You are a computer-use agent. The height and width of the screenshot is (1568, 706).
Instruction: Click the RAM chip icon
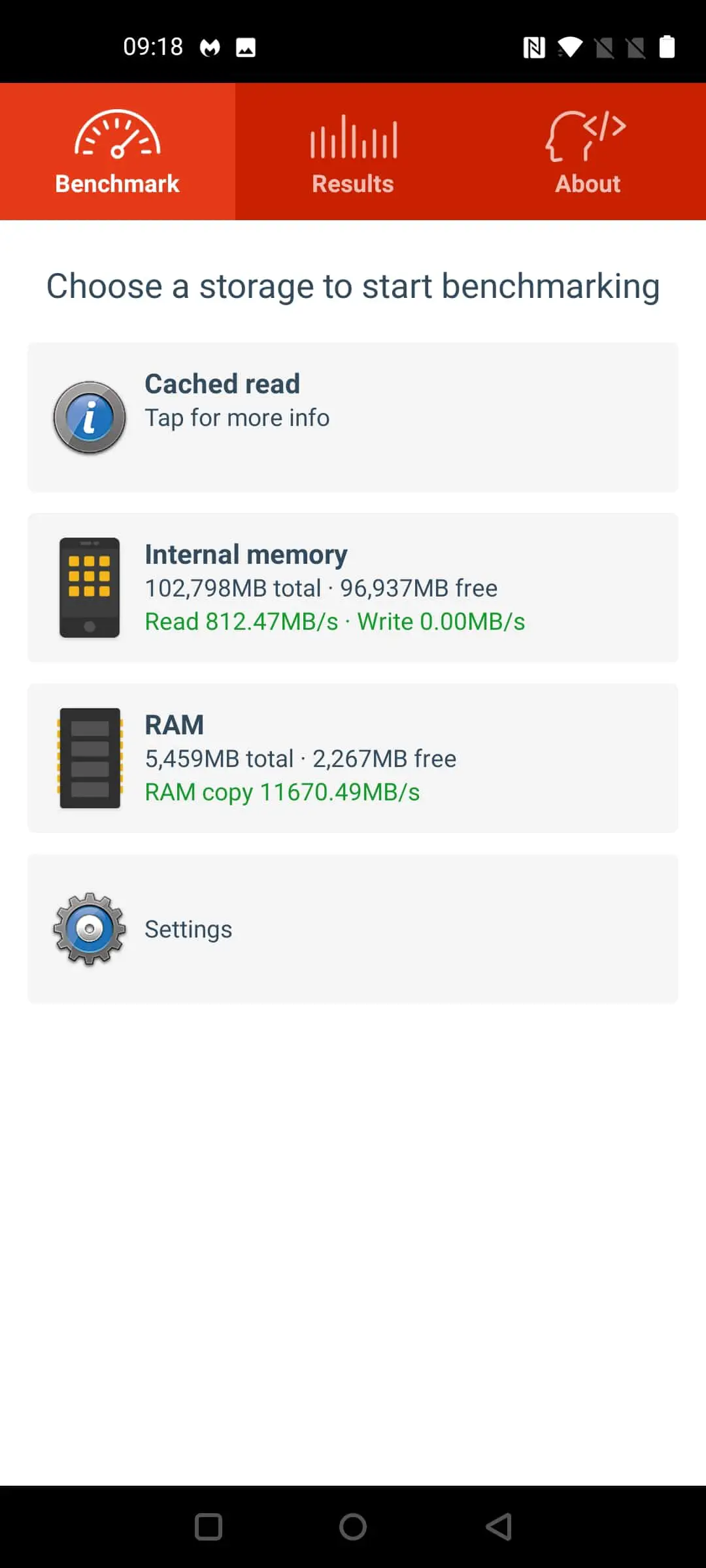tap(90, 758)
